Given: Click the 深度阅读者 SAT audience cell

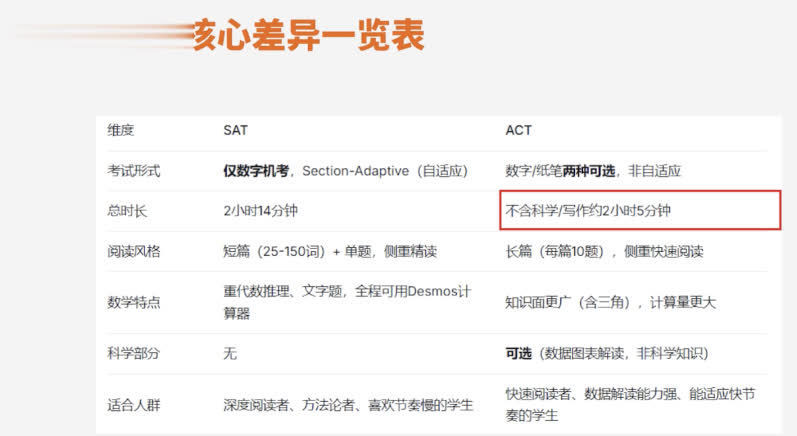Looking at the screenshot, I should (348, 405).
